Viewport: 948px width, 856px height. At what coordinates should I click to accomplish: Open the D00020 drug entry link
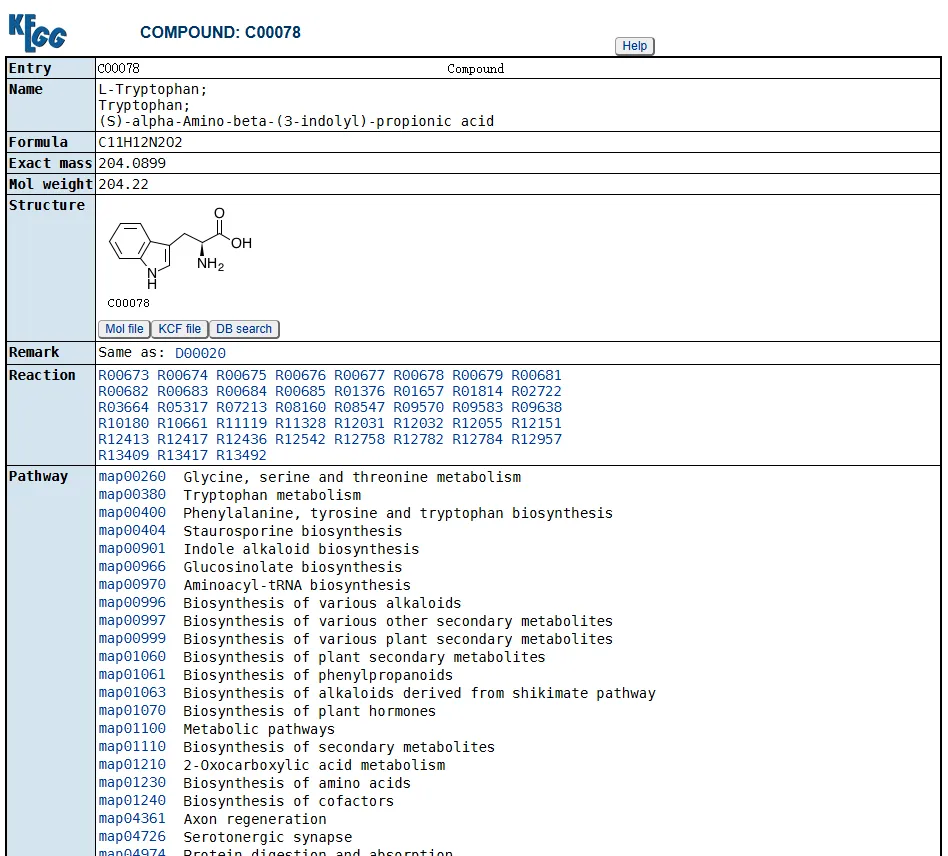coord(200,353)
